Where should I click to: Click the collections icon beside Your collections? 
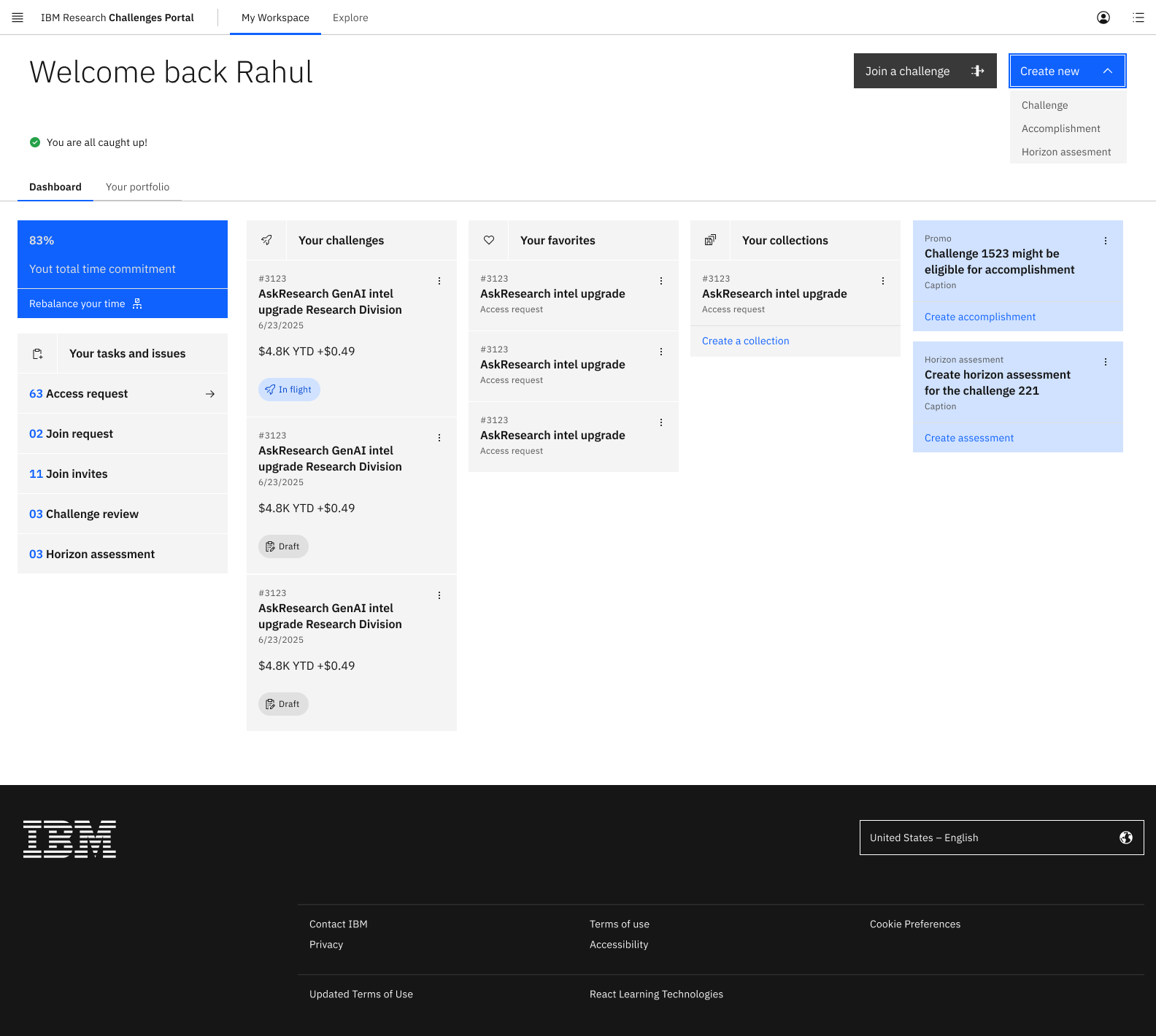click(x=711, y=240)
